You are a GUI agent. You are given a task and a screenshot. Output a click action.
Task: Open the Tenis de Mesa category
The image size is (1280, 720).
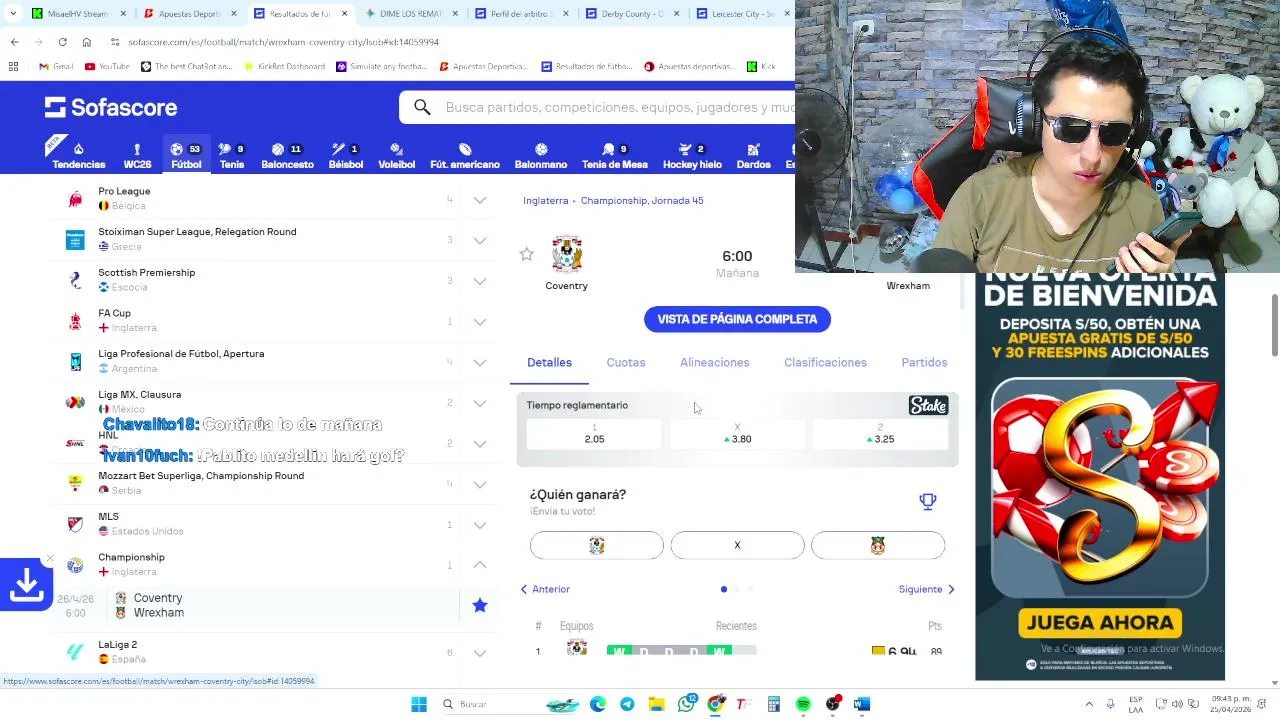[615, 155]
